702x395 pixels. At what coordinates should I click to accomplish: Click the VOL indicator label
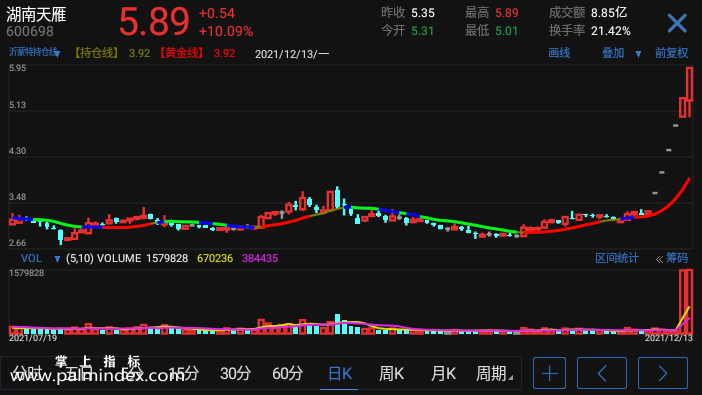(31, 258)
